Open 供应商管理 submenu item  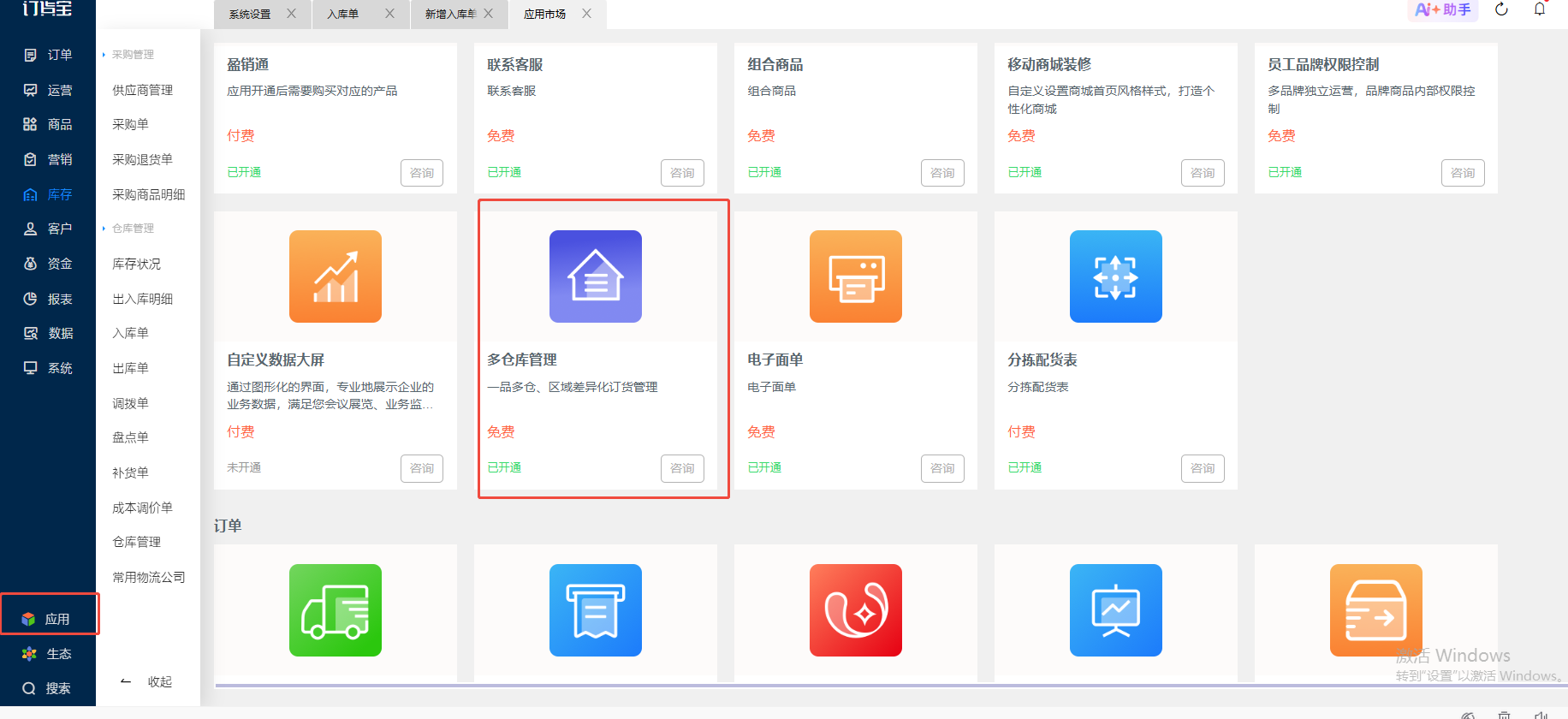(x=142, y=90)
